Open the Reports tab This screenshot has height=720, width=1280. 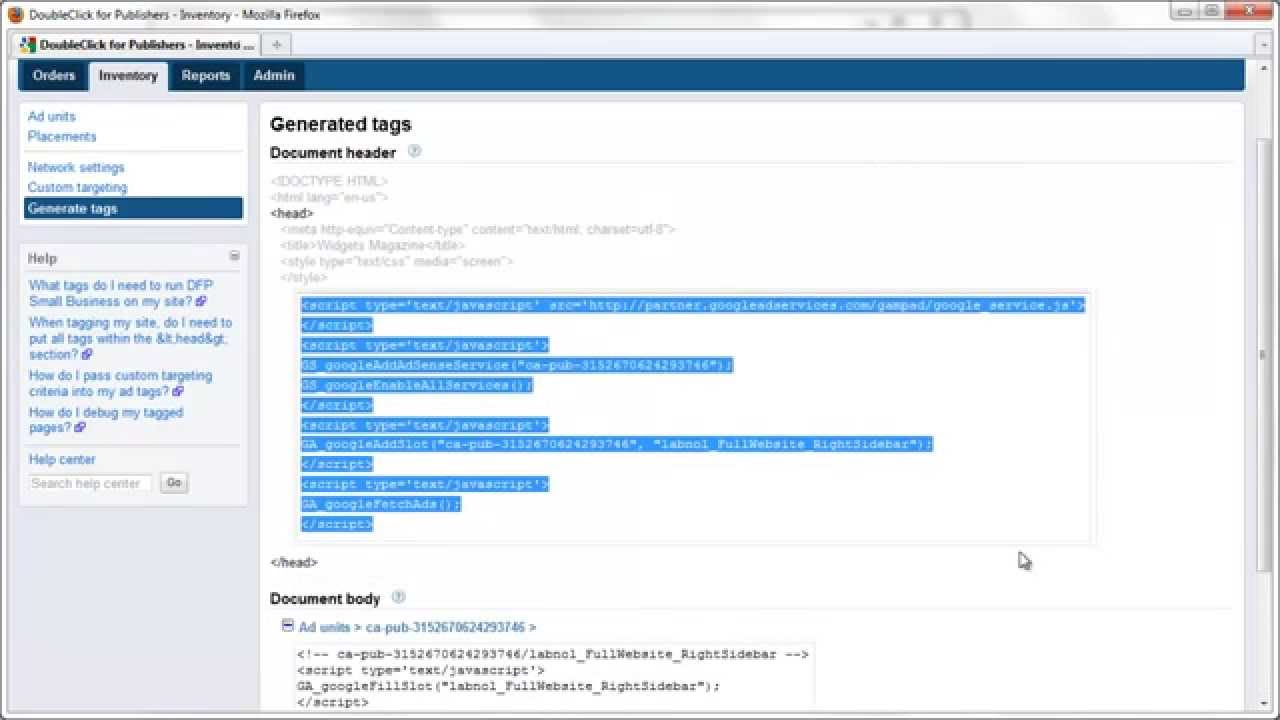205,75
